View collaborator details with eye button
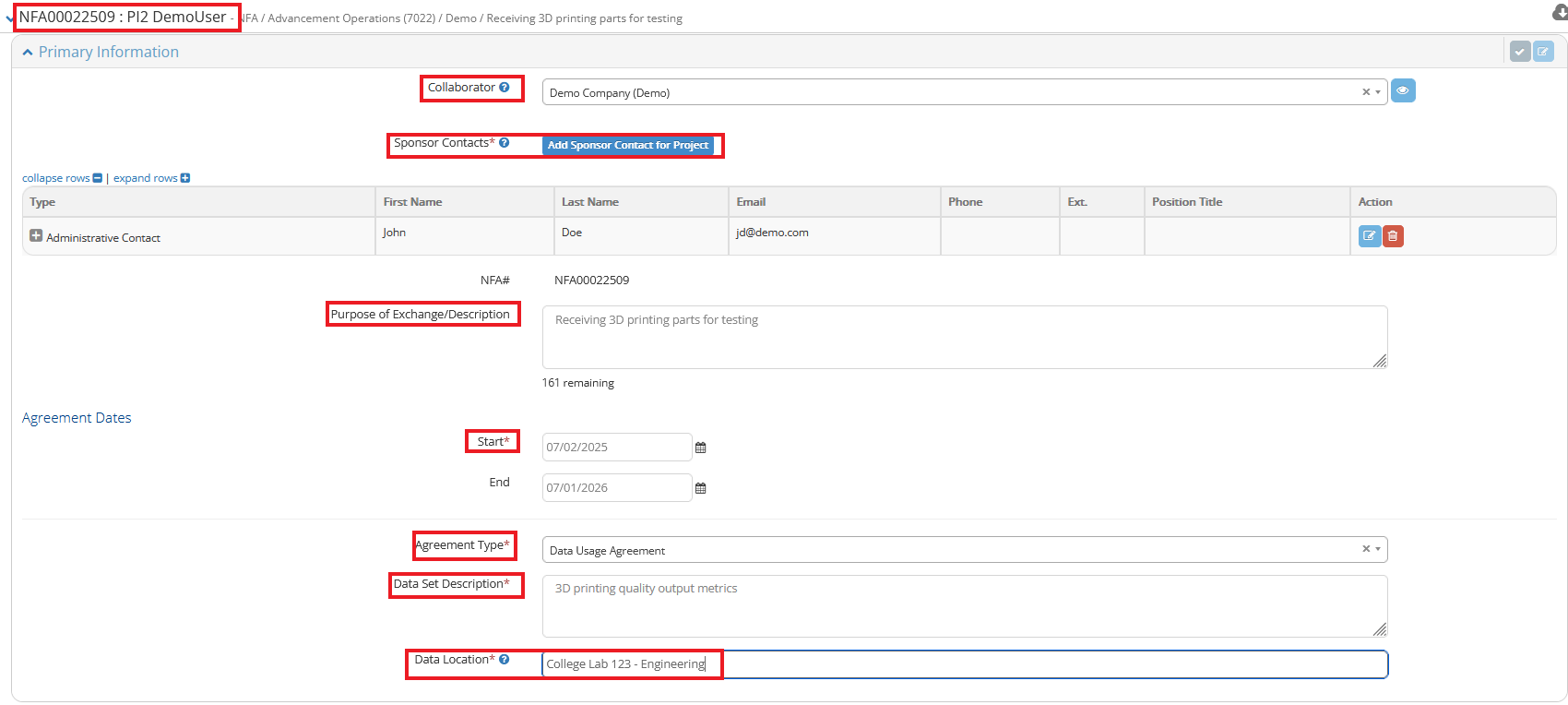Screen dimensions: 1568x705 pos(1402,91)
